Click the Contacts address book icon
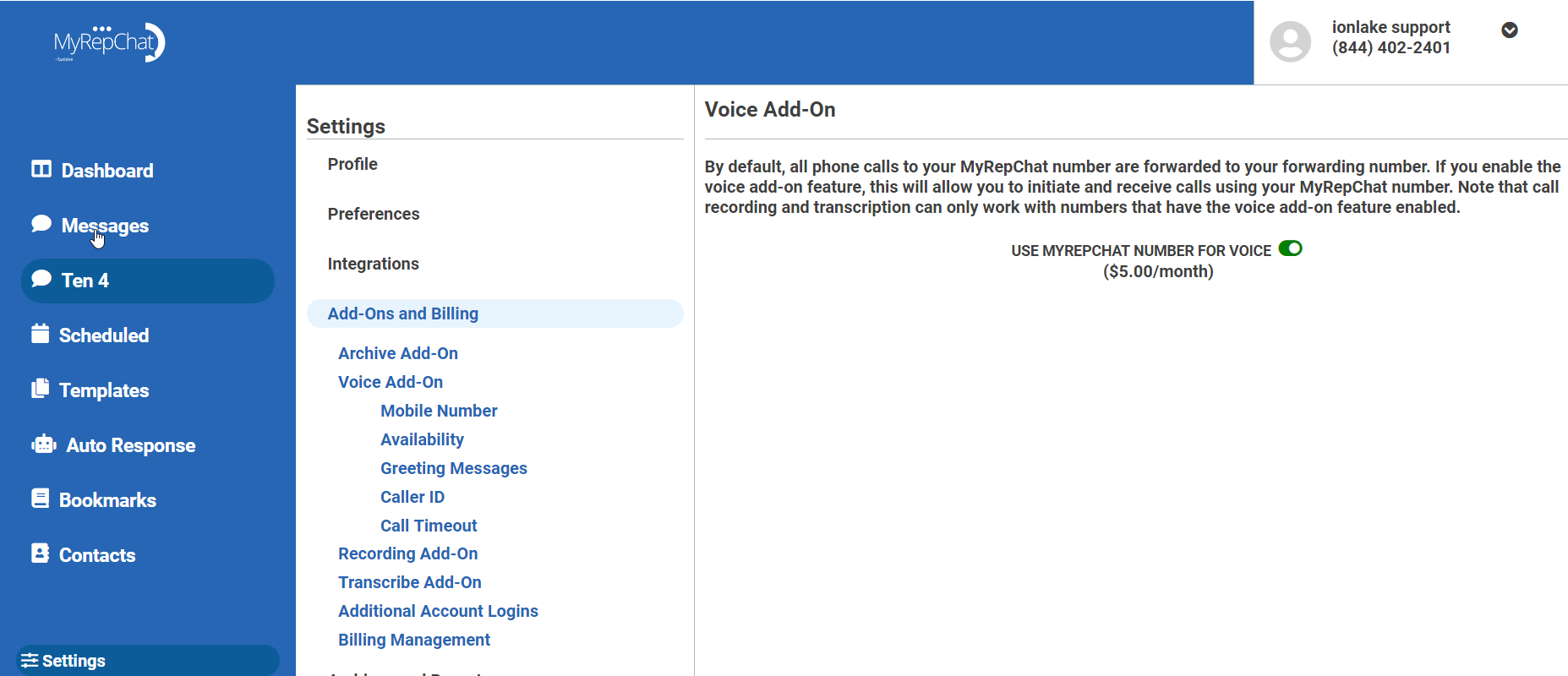This screenshot has height=676, width=1568. (40, 553)
